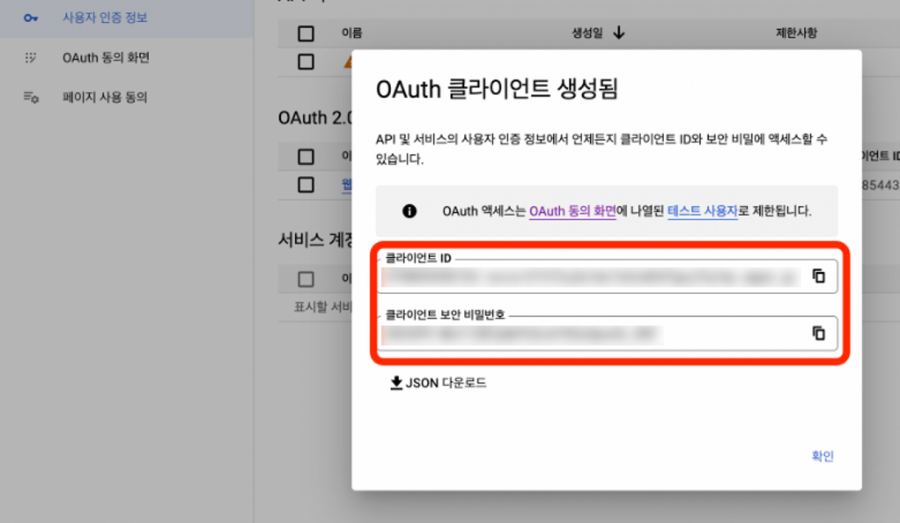The width and height of the screenshot is (900, 523).
Task: Toggle the select-all checkbox in the top table
Action: (x=306, y=34)
